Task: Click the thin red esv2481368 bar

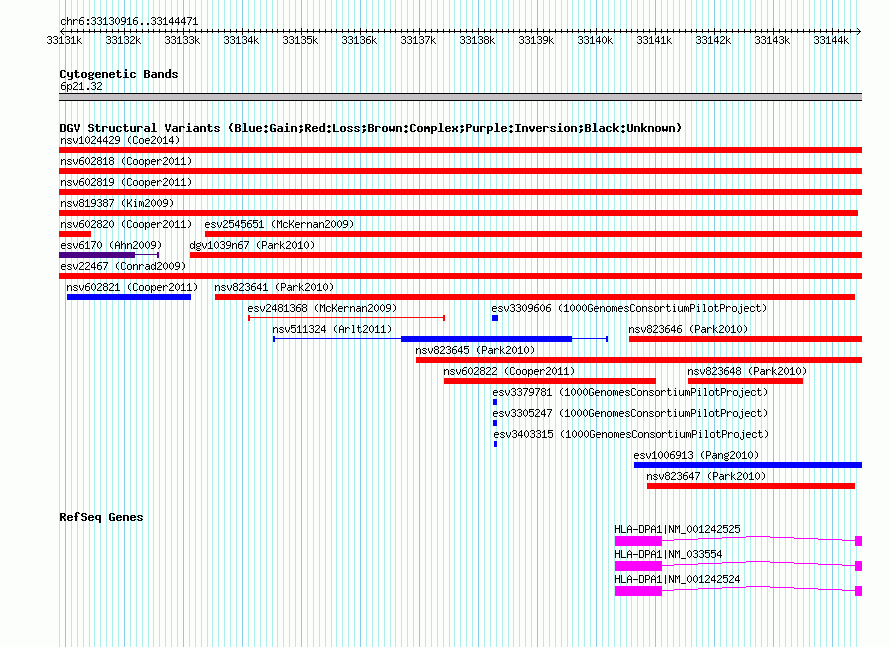Action: coord(346,318)
